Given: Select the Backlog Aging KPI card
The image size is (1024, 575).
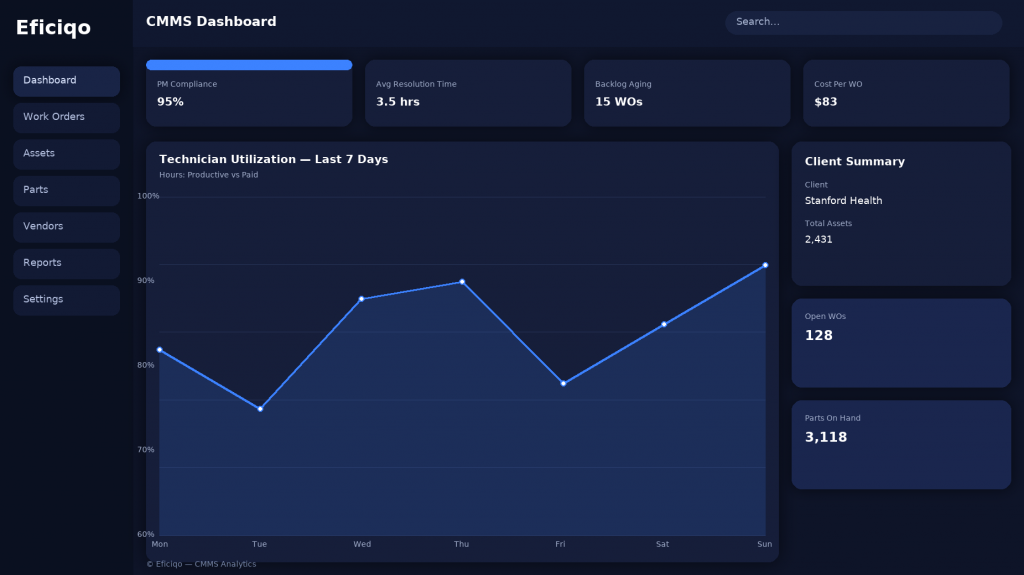Looking at the screenshot, I should [687, 94].
